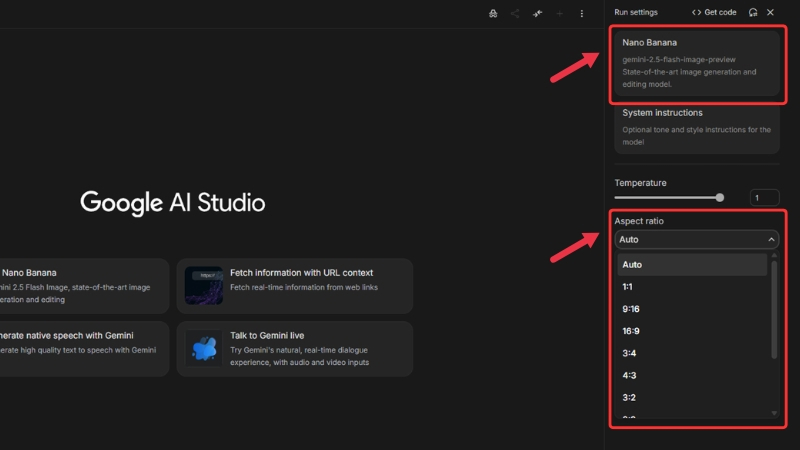The width and height of the screenshot is (800, 450).
Task: Click the compare mode icon
Action: (x=537, y=13)
